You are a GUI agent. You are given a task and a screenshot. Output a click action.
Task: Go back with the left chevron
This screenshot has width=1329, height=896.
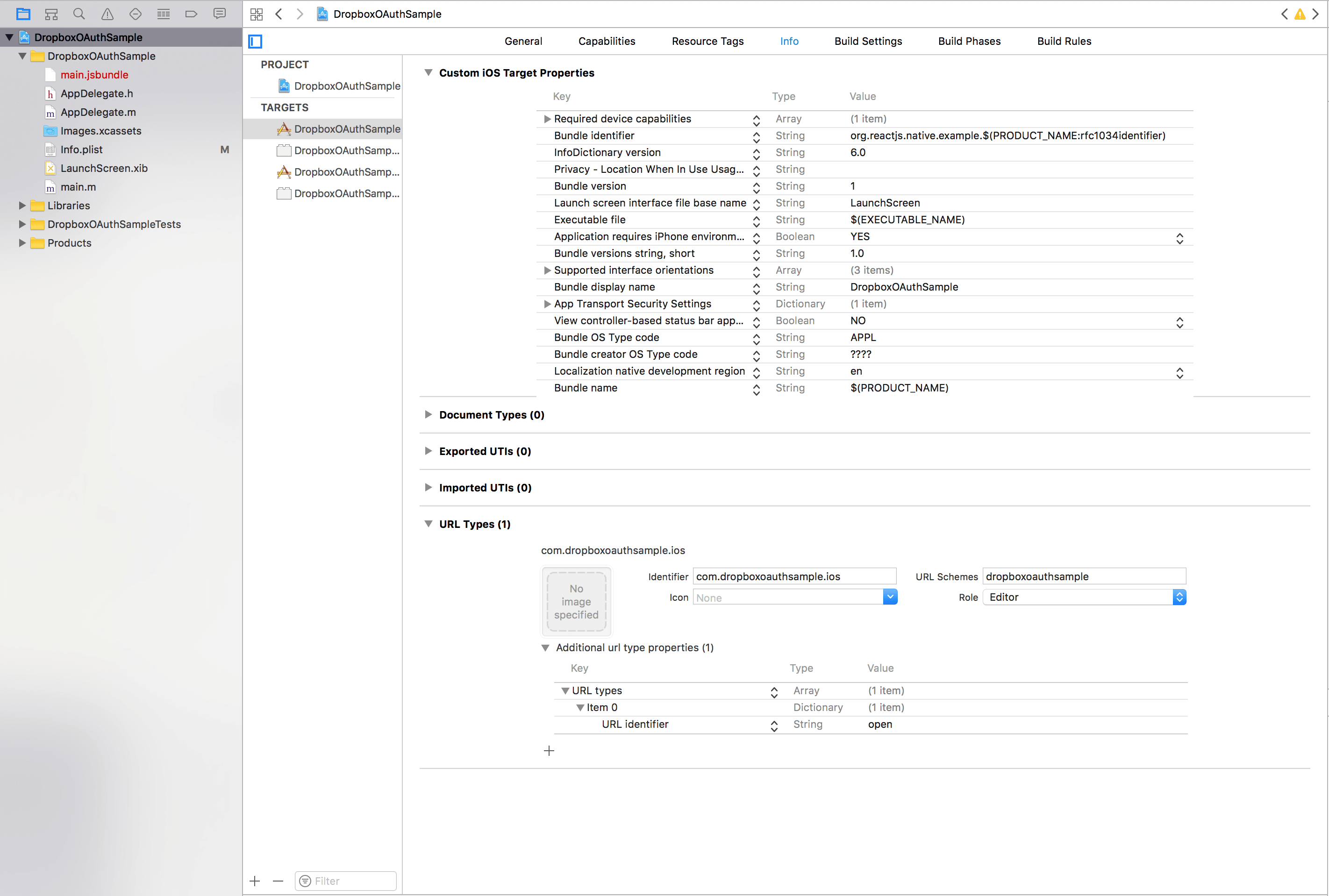[279, 14]
